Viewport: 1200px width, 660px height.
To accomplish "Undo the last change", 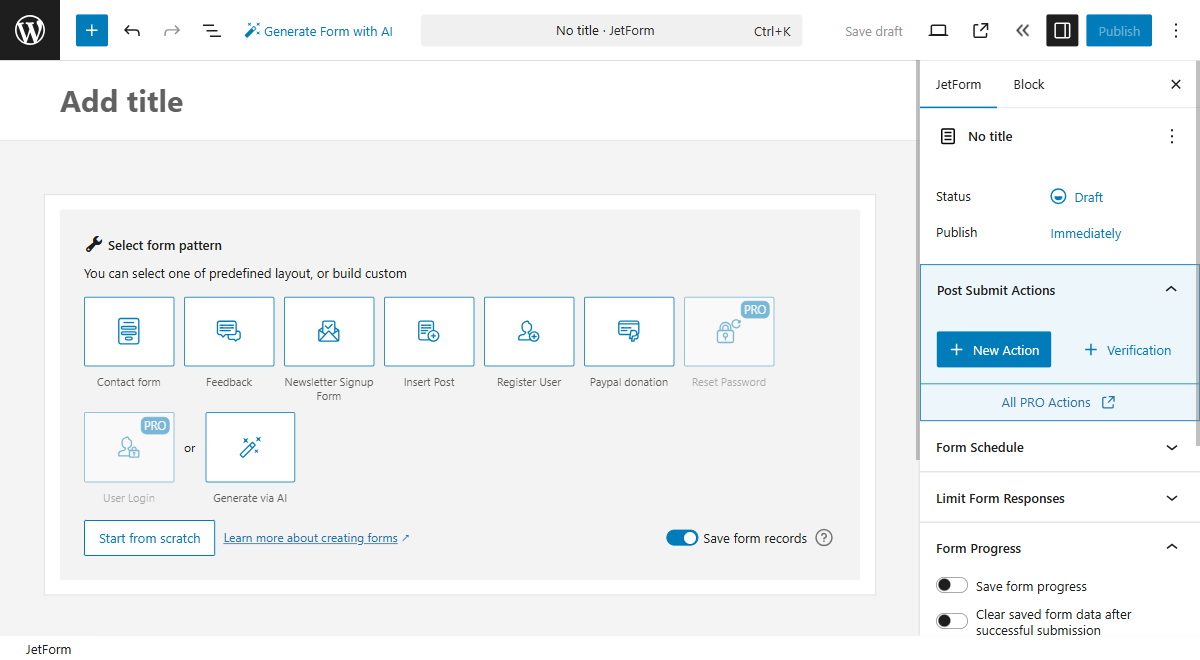I will [x=132, y=30].
